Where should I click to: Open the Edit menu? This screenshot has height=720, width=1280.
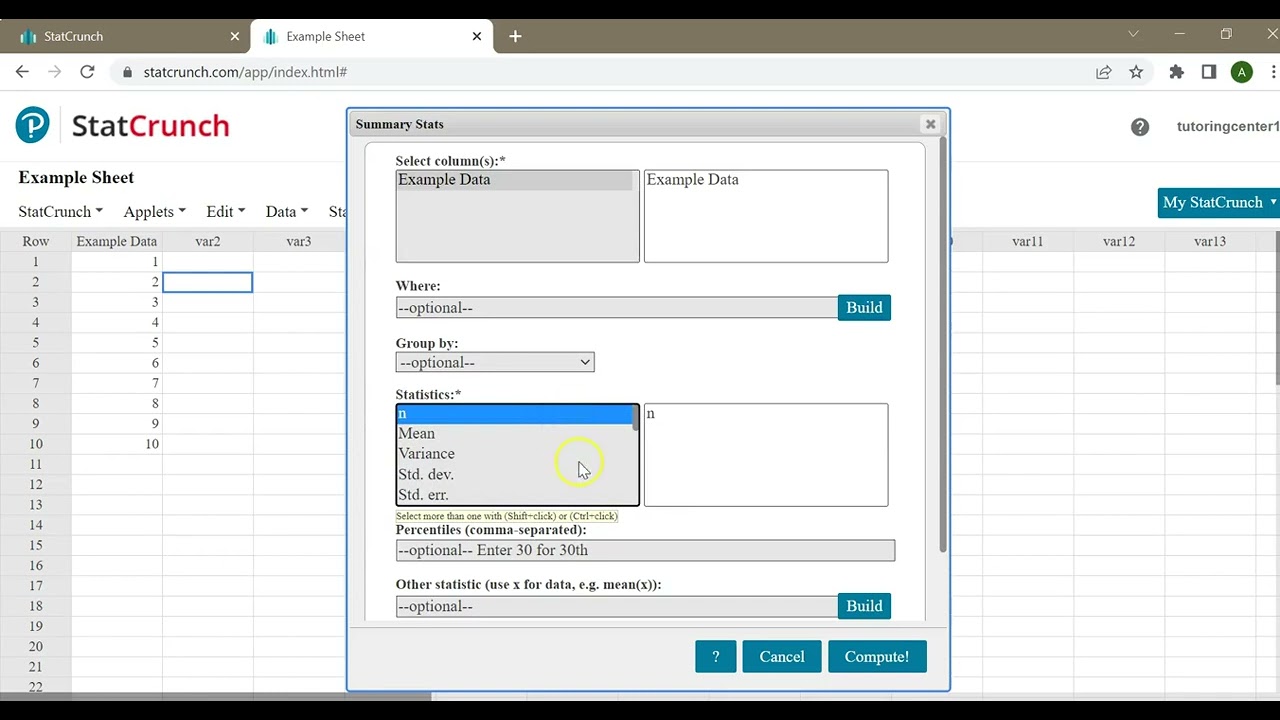pos(225,212)
